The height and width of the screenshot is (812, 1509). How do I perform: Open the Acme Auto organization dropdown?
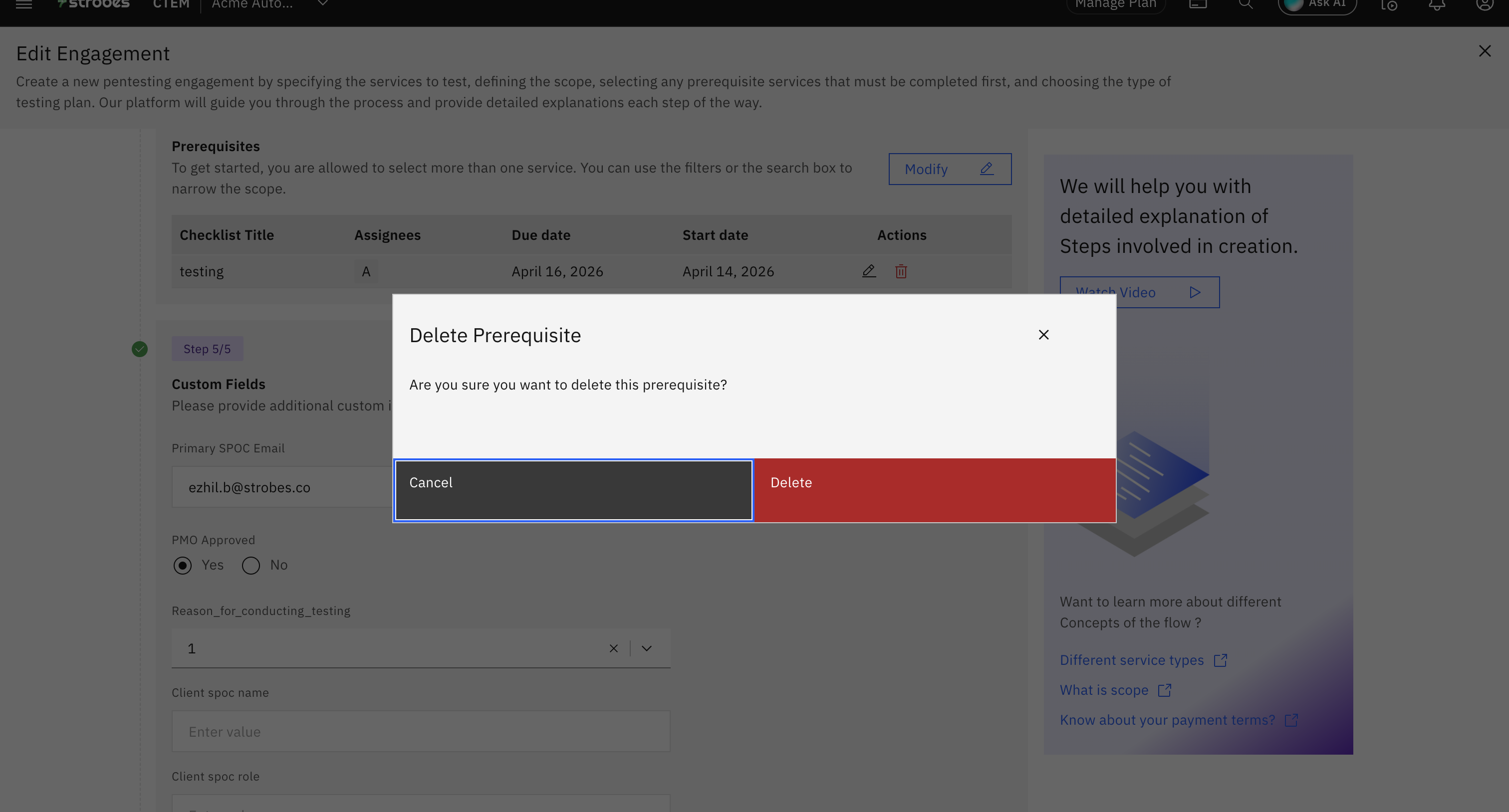click(322, 4)
